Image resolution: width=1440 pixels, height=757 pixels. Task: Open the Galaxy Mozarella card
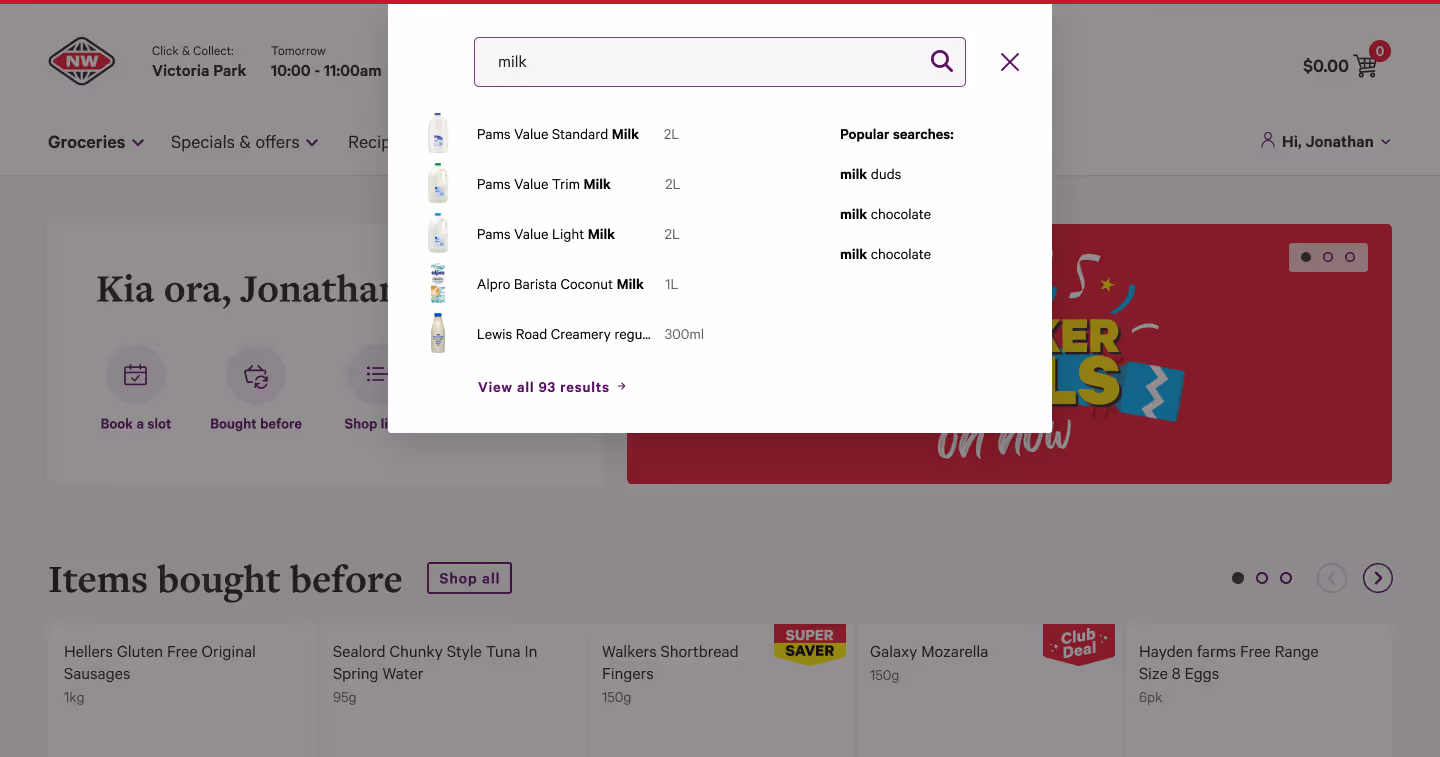point(989,690)
